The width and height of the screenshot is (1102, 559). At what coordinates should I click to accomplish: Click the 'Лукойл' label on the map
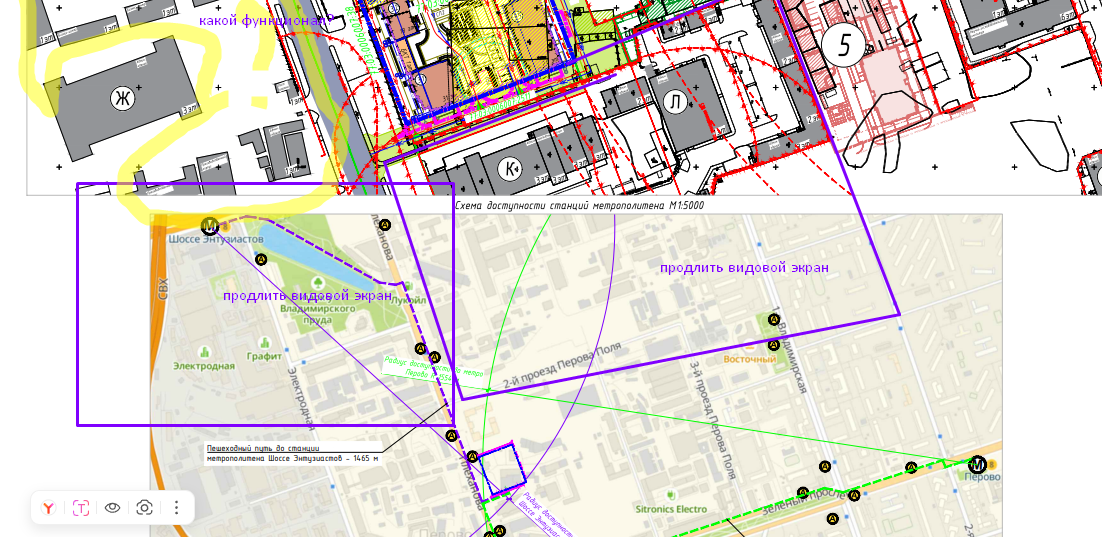(x=409, y=301)
